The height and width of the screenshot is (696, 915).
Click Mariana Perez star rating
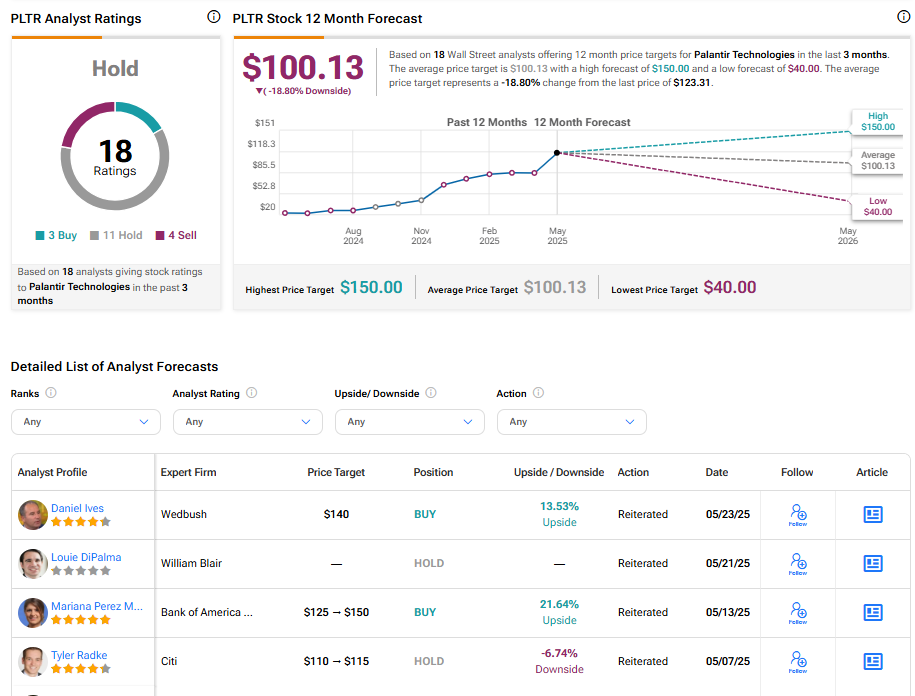tap(81, 620)
